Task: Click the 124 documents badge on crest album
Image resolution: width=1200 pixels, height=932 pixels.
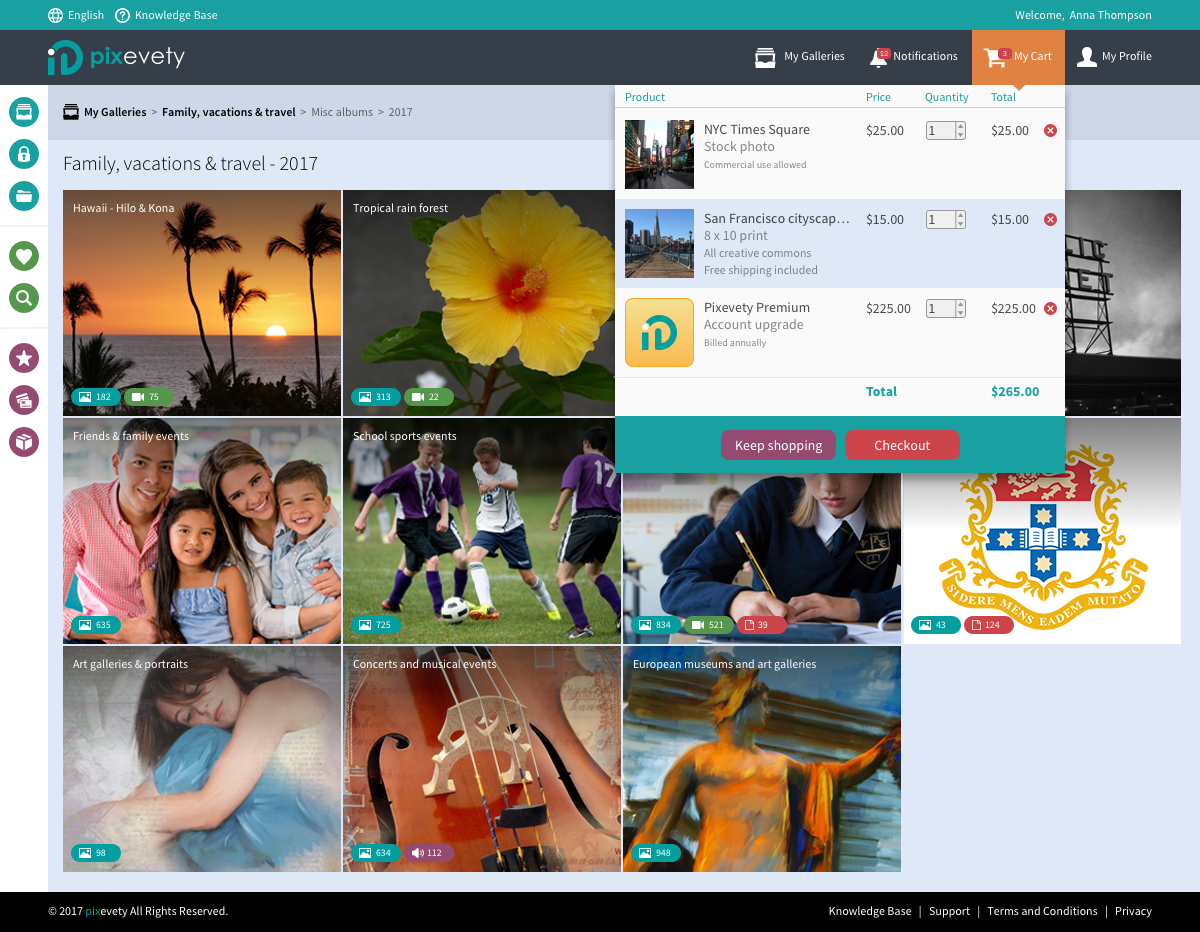Action: [x=989, y=625]
